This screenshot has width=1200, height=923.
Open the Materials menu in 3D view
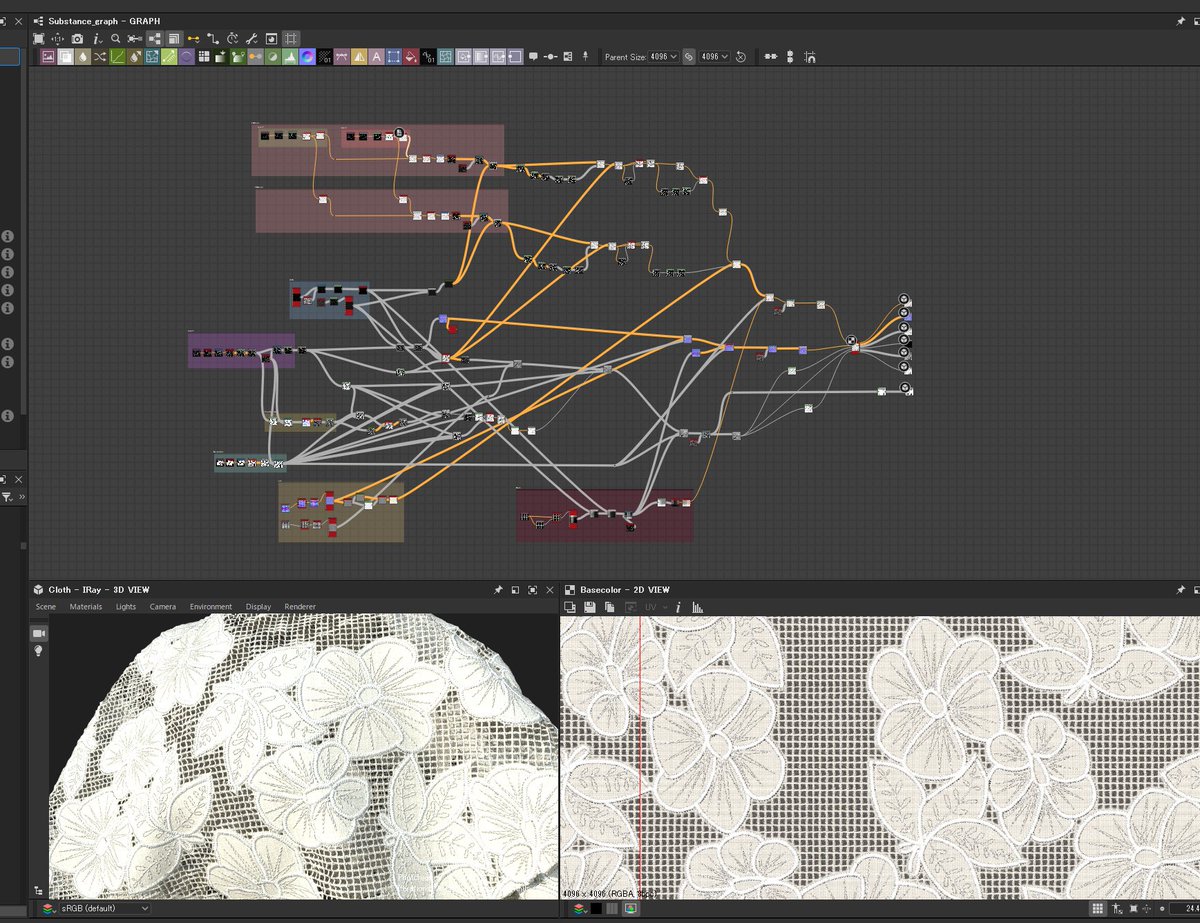[86, 607]
